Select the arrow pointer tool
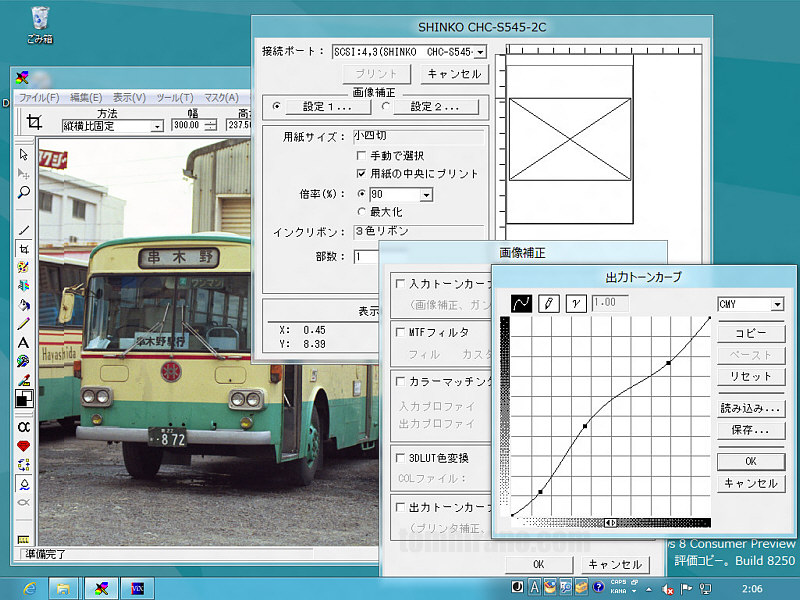The height and width of the screenshot is (600, 800). click(24, 154)
